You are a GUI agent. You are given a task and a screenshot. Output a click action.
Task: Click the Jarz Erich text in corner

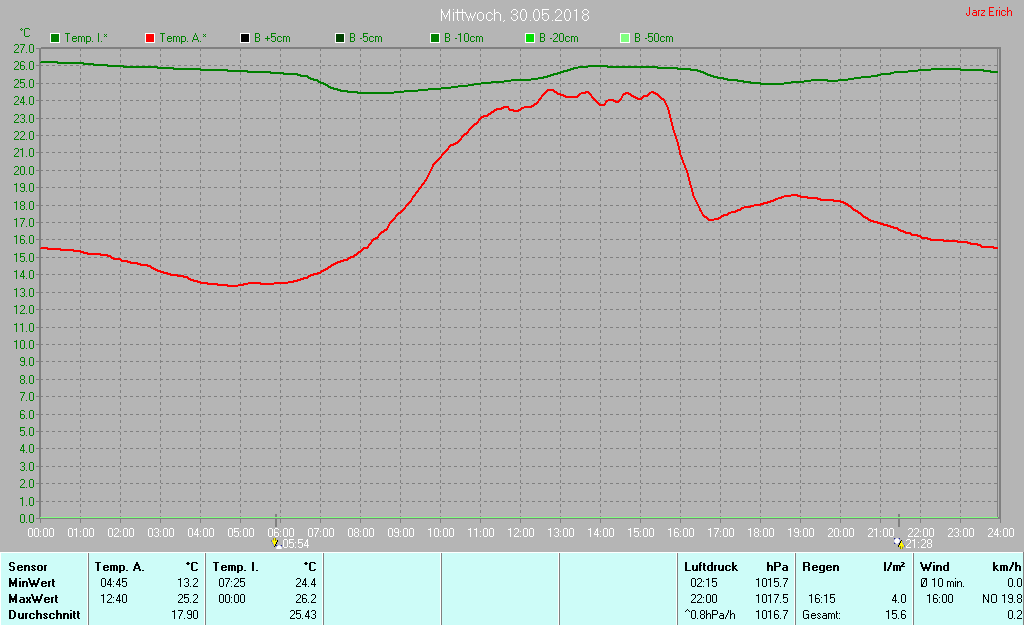pos(988,13)
